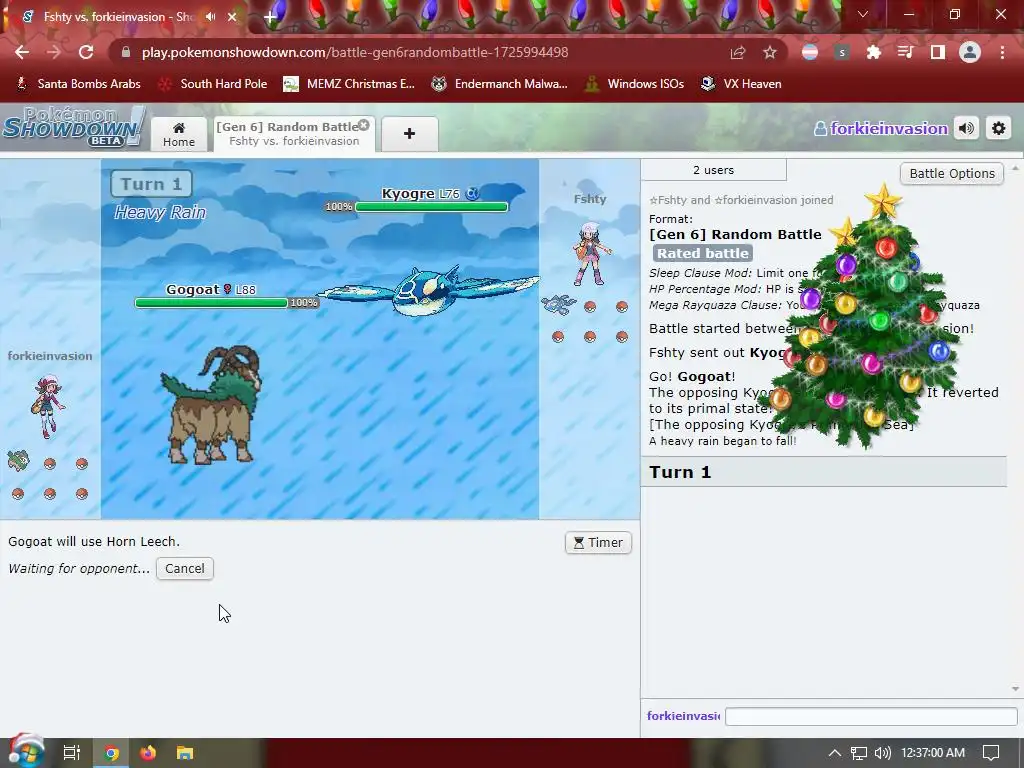Screen dimensions: 1024x768
Task: Reload the Pokémon Showdown page
Action: click(x=86, y=52)
